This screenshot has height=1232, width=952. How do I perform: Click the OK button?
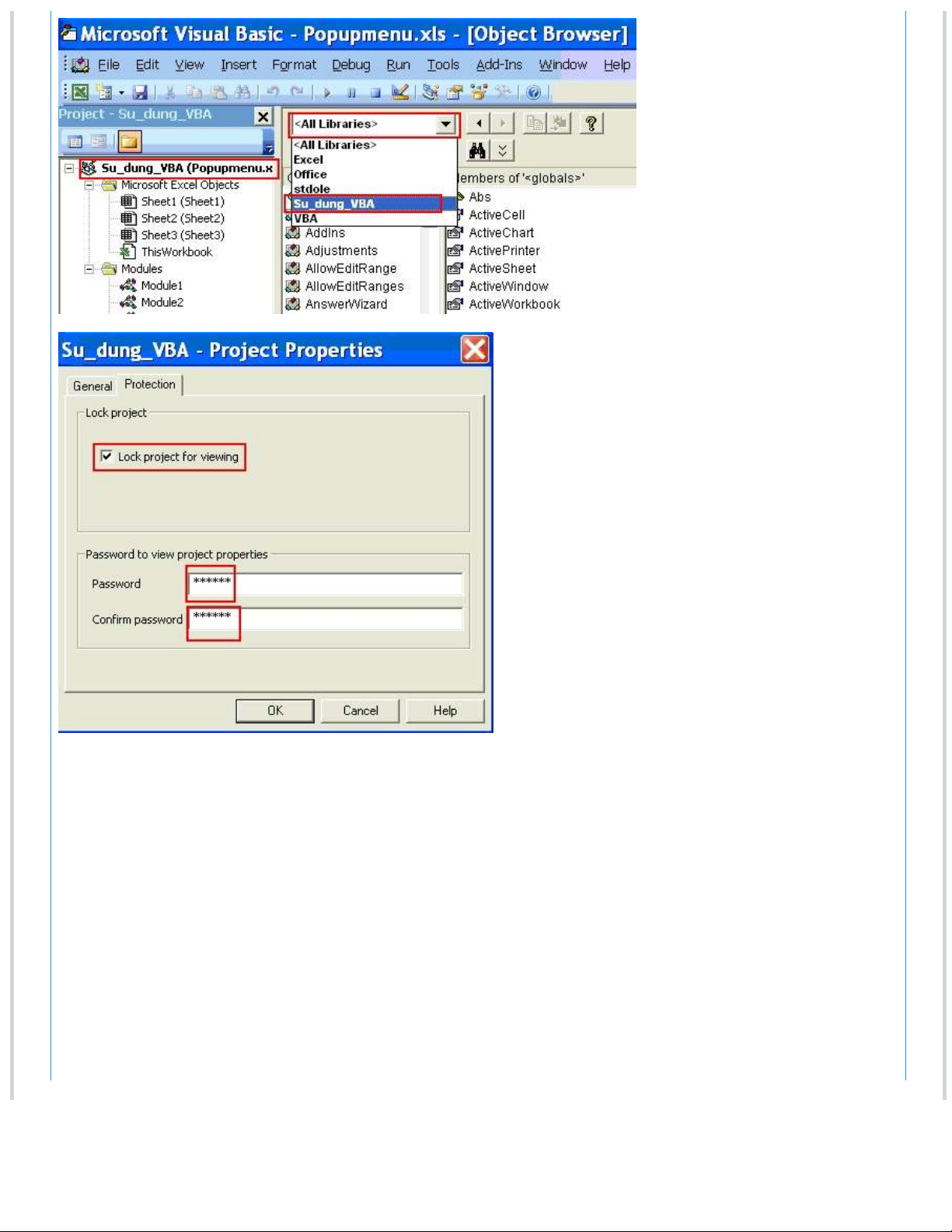275,710
